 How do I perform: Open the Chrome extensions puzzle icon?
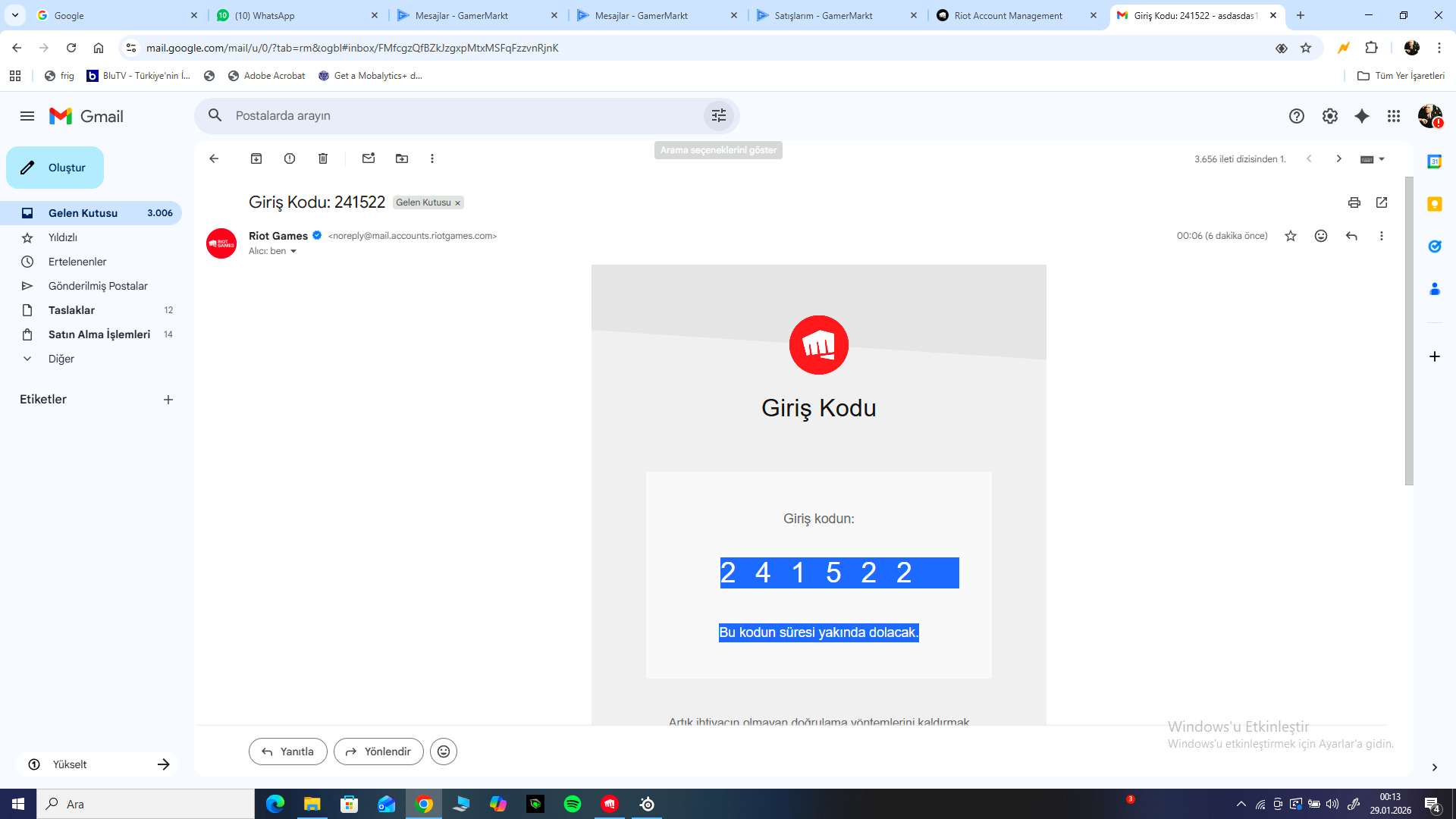(1371, 48)
